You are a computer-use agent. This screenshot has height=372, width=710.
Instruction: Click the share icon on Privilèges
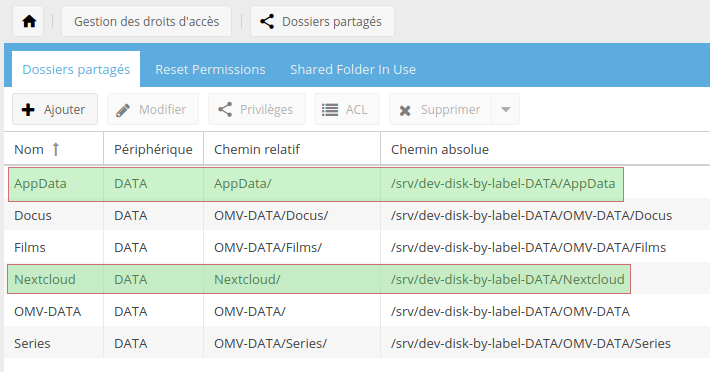(x=225, y=110)
